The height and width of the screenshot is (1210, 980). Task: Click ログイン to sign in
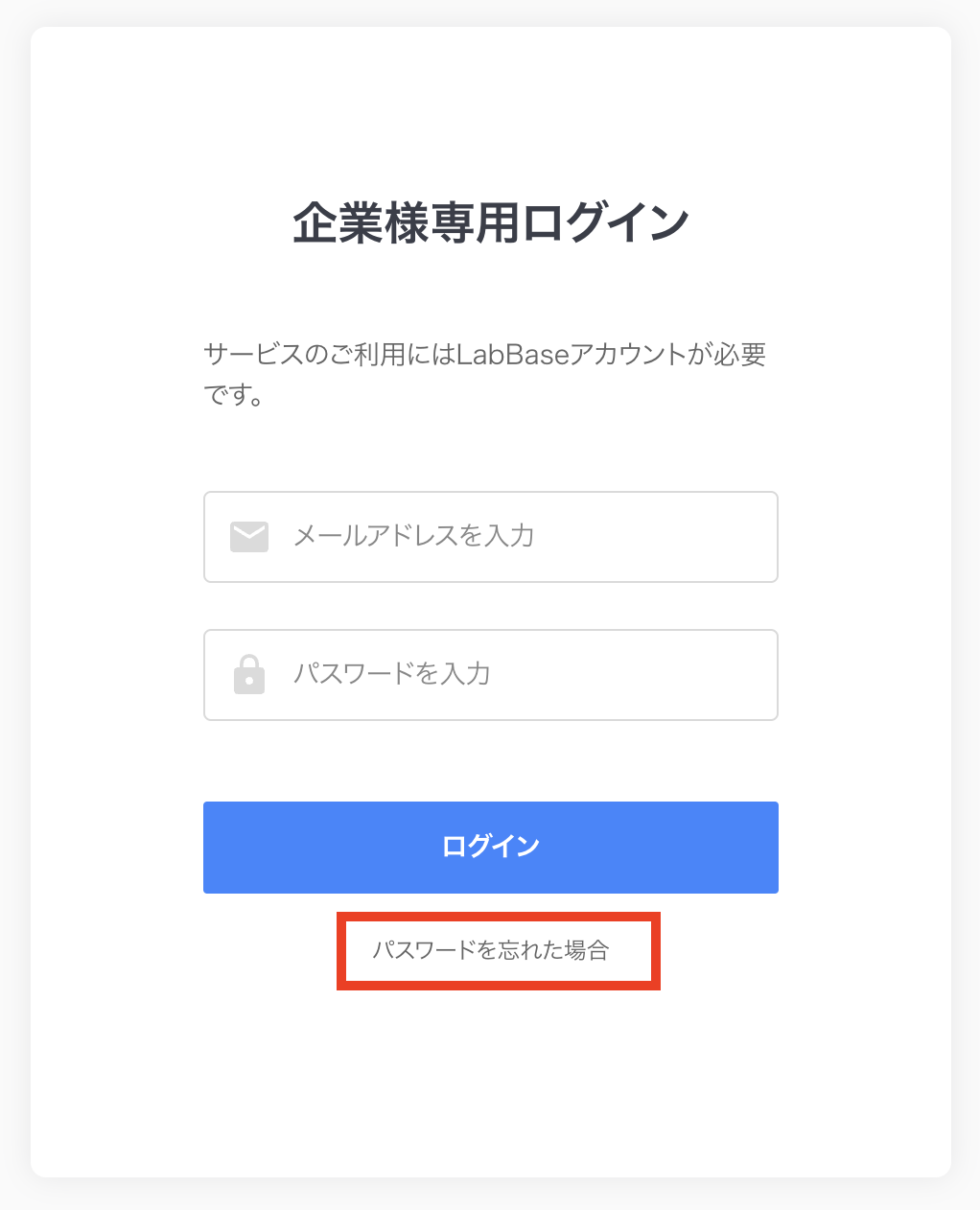click(490, 847)
